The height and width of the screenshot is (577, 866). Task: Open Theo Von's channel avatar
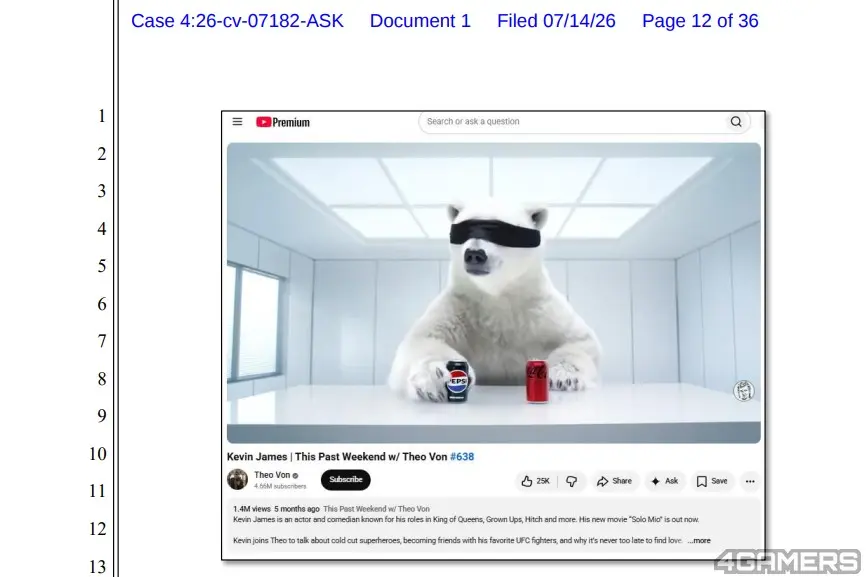click(x=237, y=479)
